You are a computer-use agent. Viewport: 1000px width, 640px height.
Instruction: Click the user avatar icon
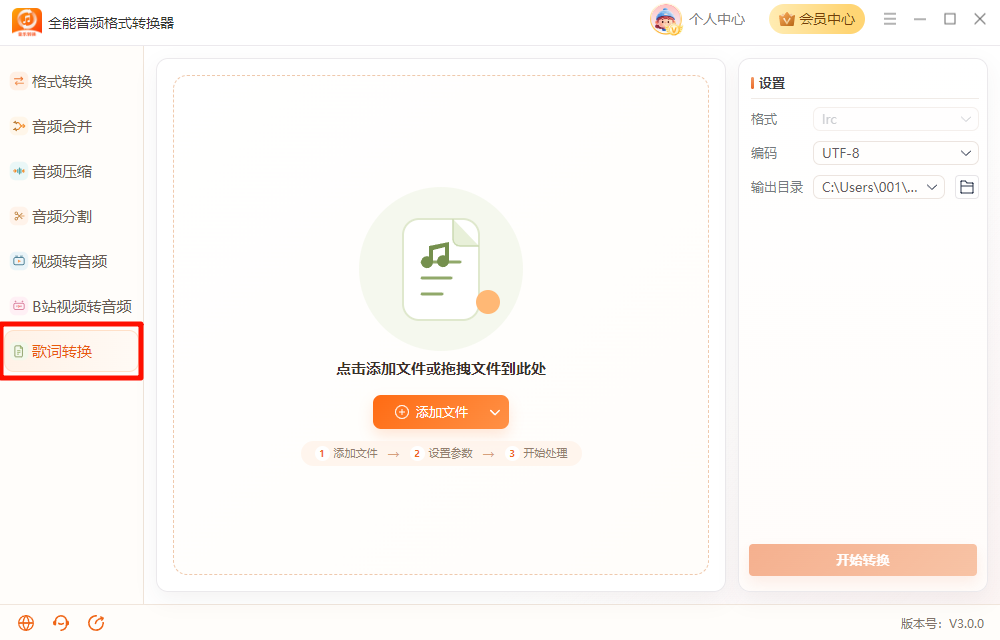666,19
